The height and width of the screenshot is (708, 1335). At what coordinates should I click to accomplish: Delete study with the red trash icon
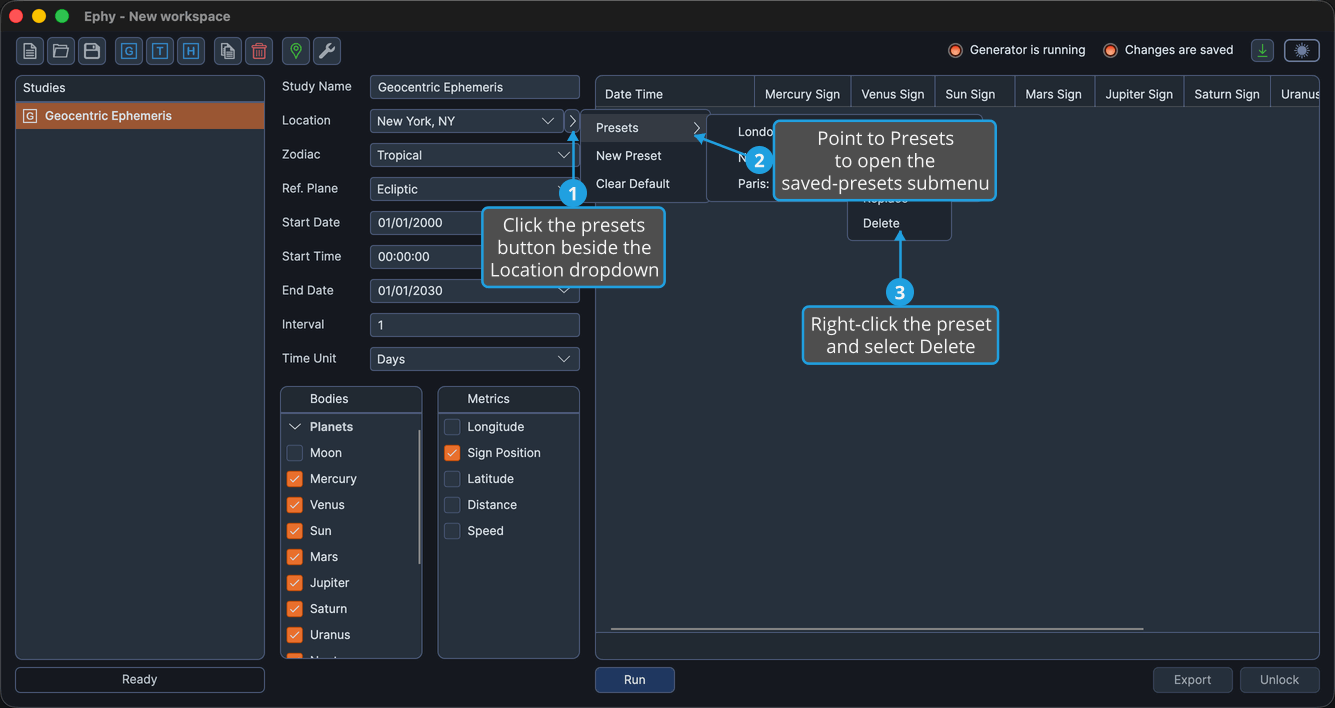coord(259,51)
